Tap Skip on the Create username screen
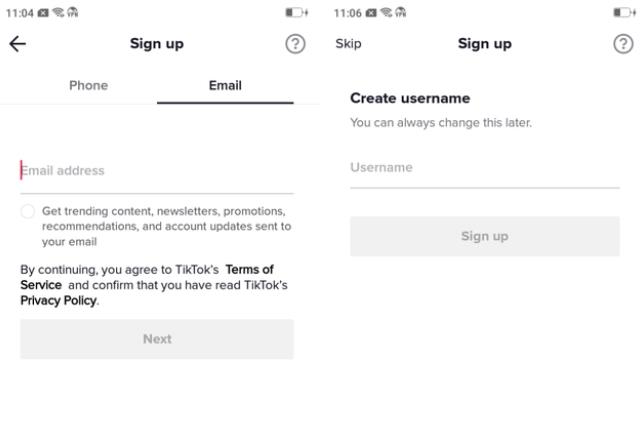 [348, 45]
